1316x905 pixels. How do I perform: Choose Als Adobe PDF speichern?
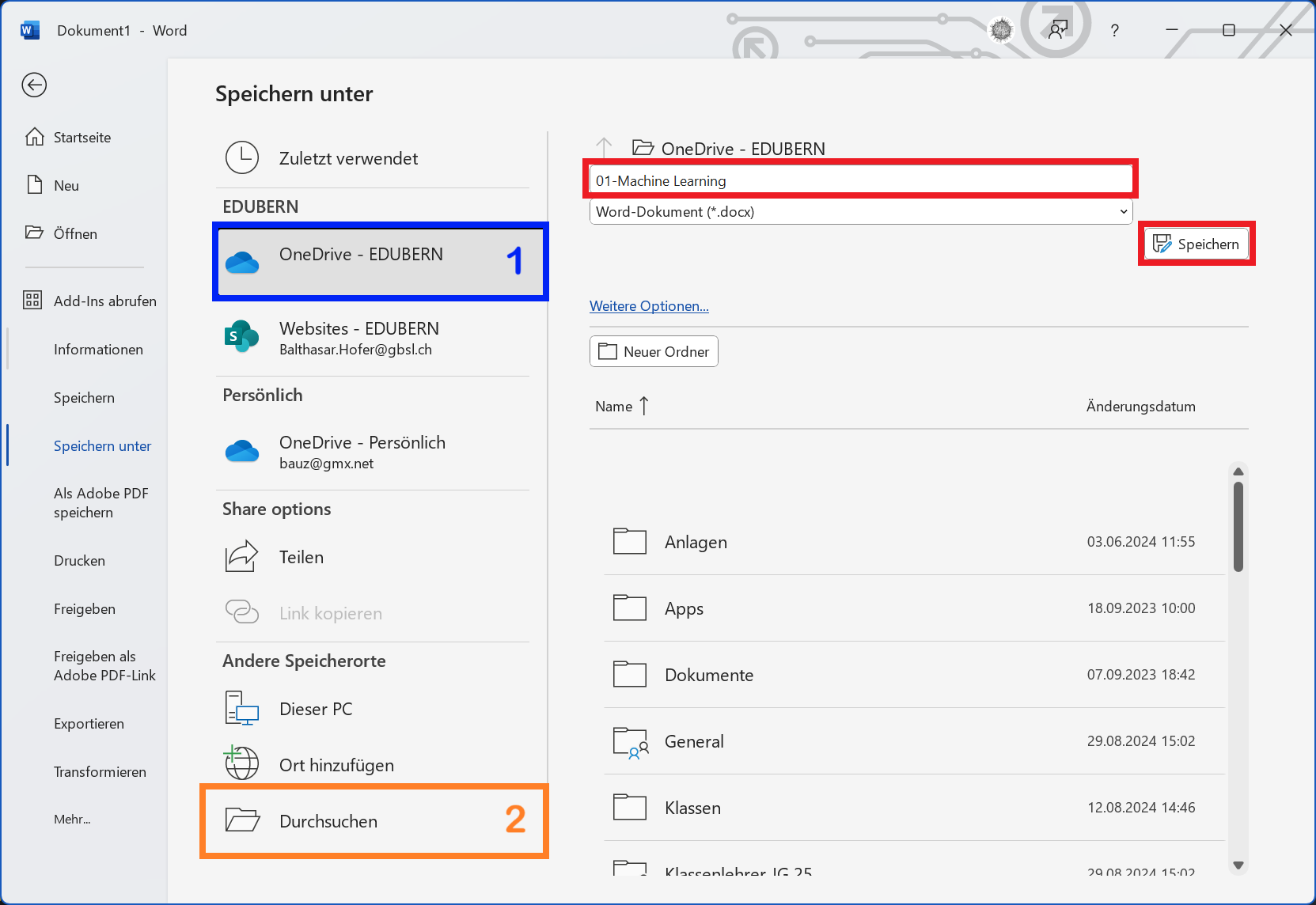coord(101,502)
